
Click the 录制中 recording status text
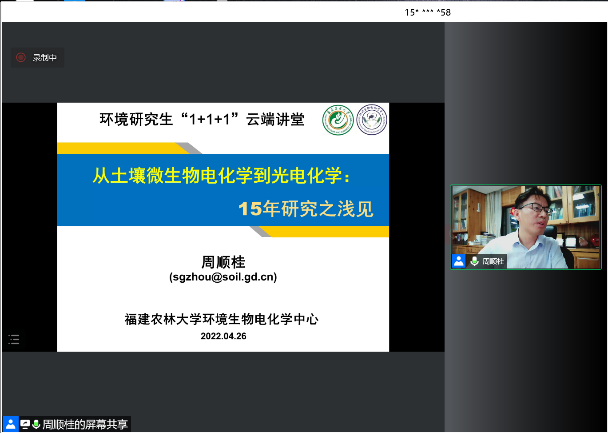[46, 58]
